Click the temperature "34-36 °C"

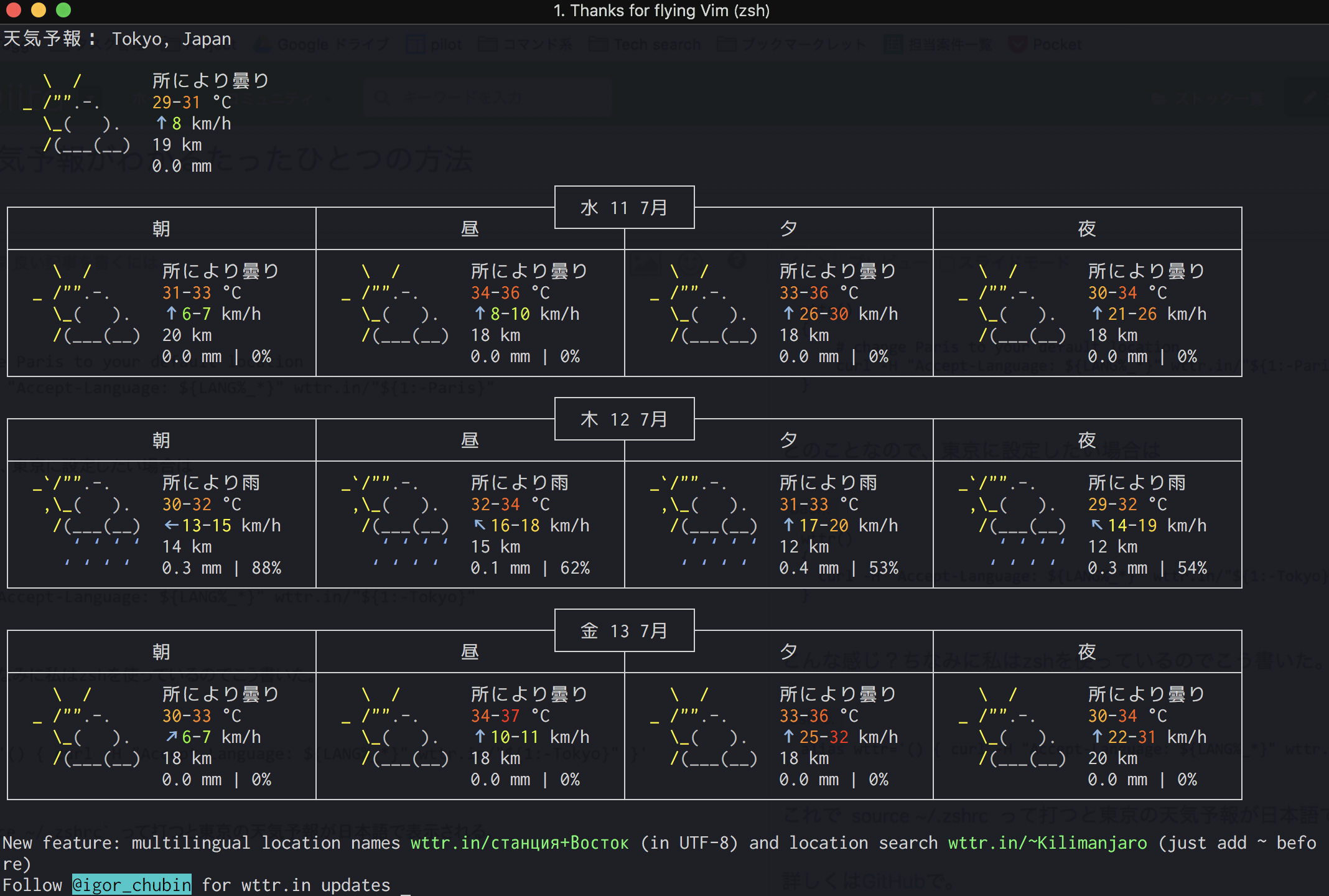point(510,292)
